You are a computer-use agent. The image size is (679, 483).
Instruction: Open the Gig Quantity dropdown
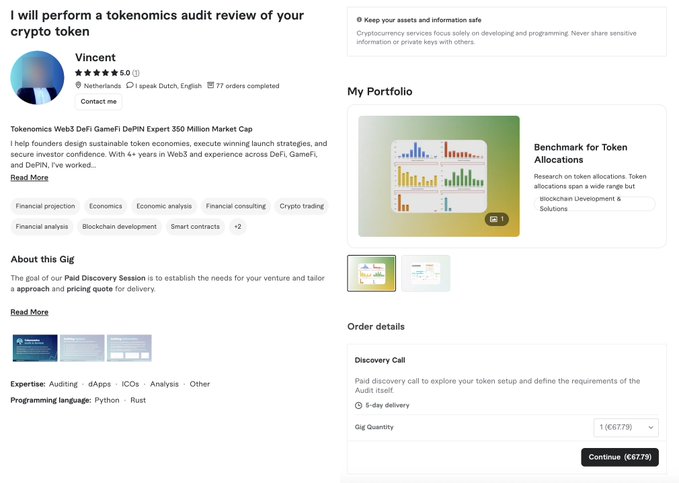coord(626,427)
